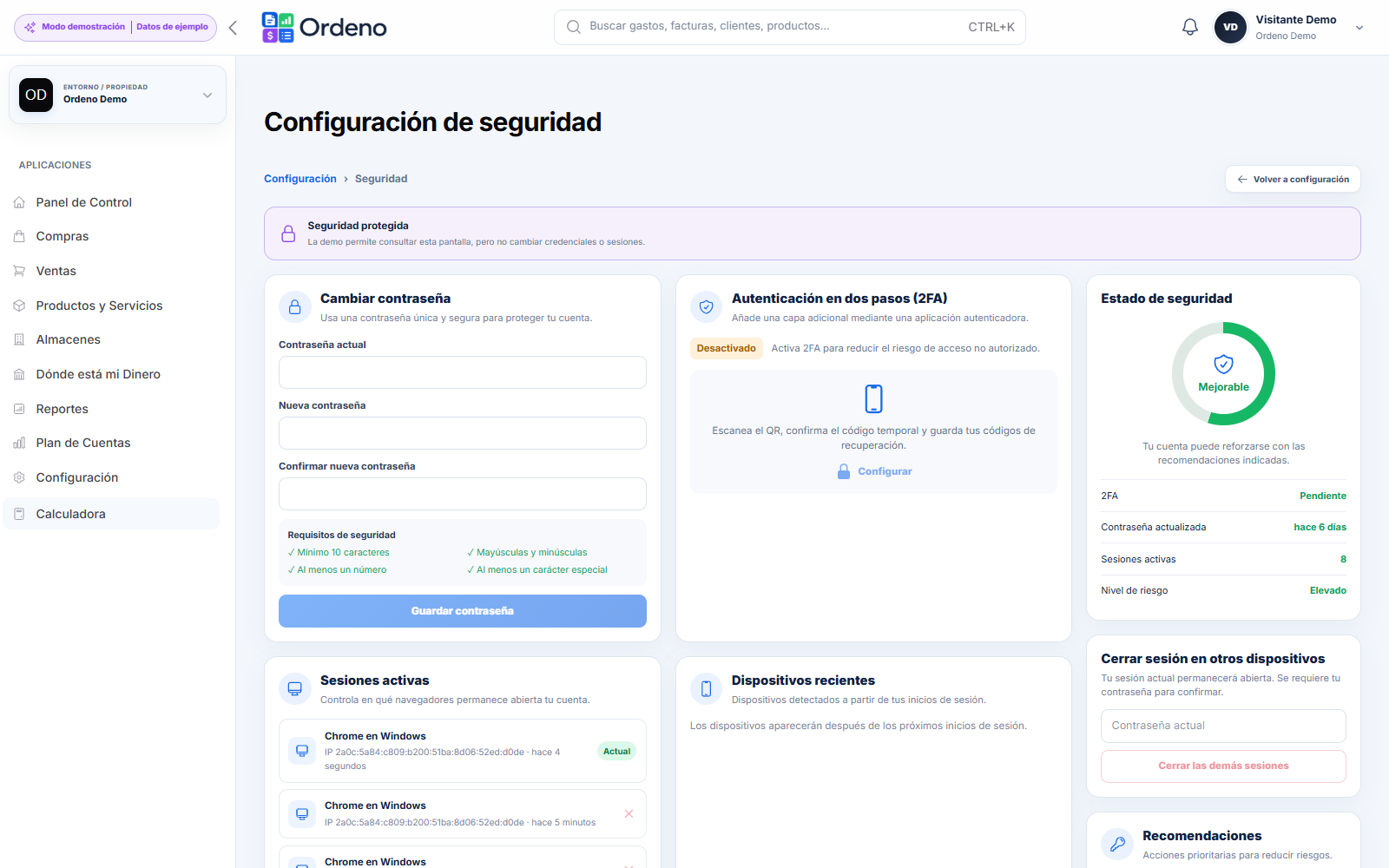Click the Productos y Servicios box icon

pos(19,306)
